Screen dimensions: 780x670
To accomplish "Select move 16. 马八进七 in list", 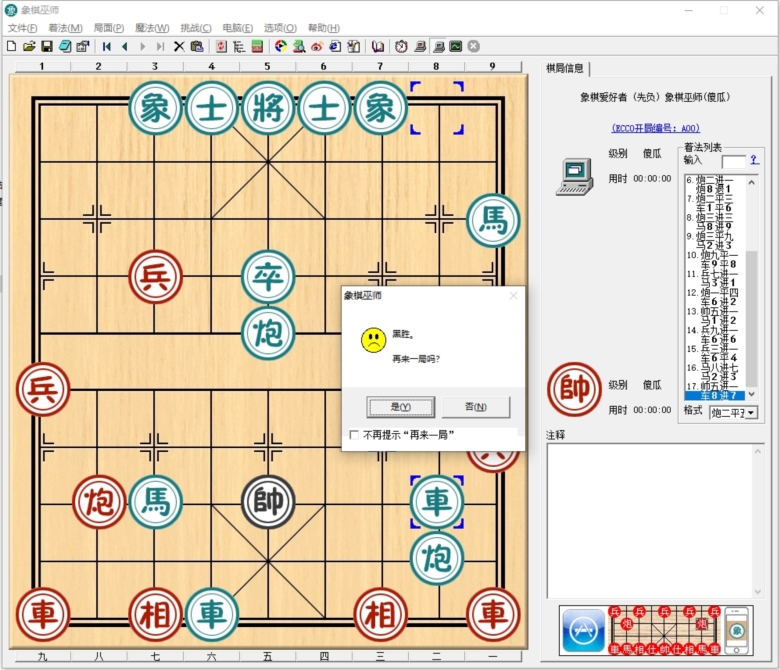I will (x=714, y=368).
